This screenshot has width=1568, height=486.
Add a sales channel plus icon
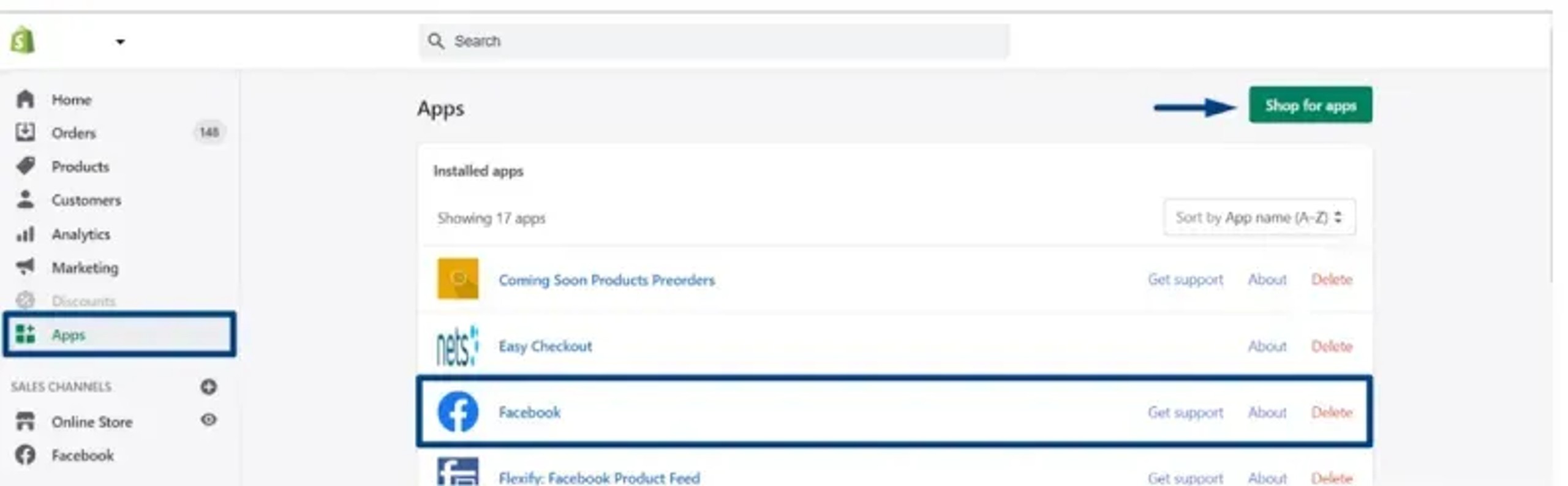tap(208, 387)
